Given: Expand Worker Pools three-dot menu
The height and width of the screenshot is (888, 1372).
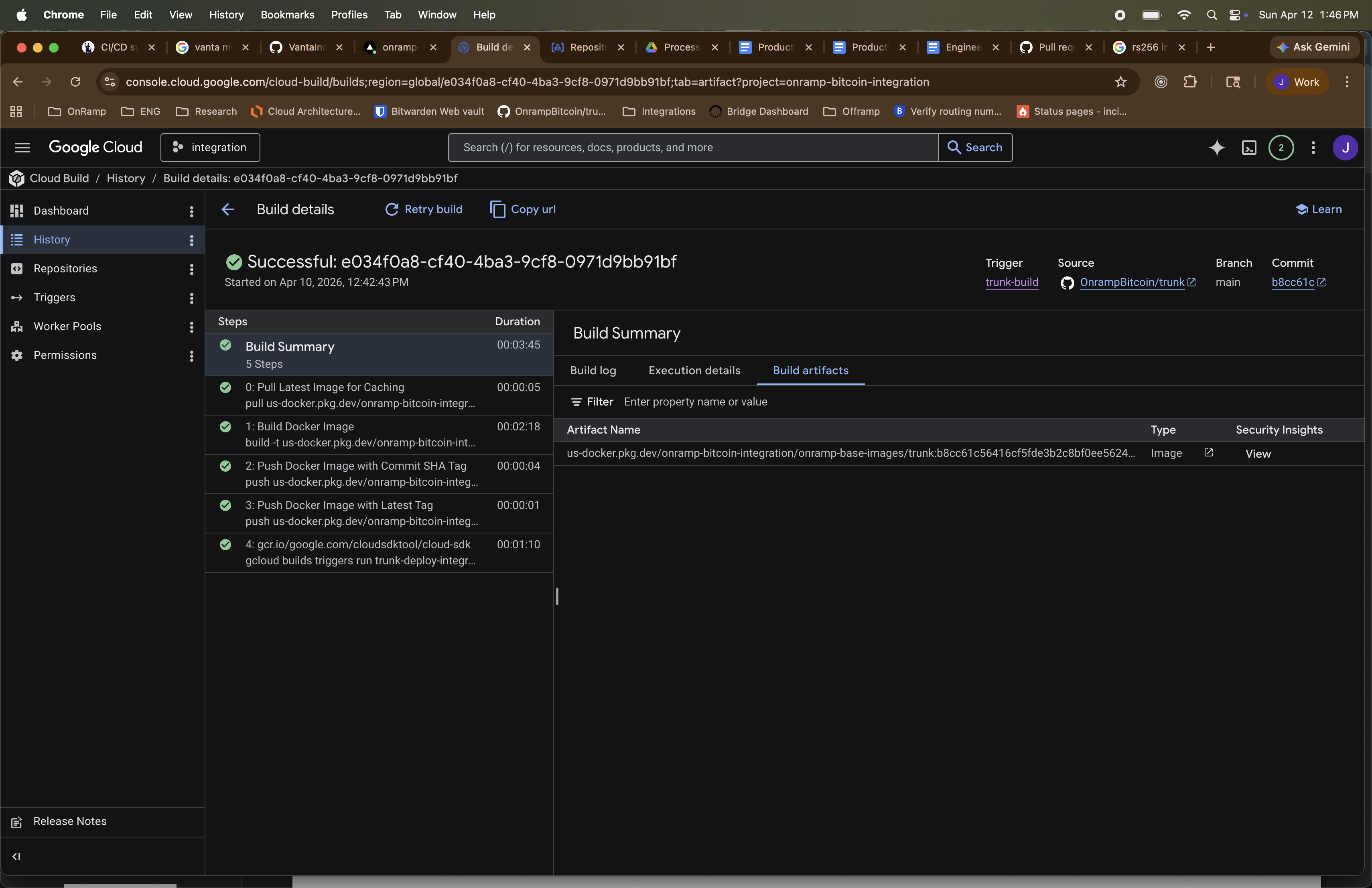Looking at the screenshot, I should click(x=191, y=327).
